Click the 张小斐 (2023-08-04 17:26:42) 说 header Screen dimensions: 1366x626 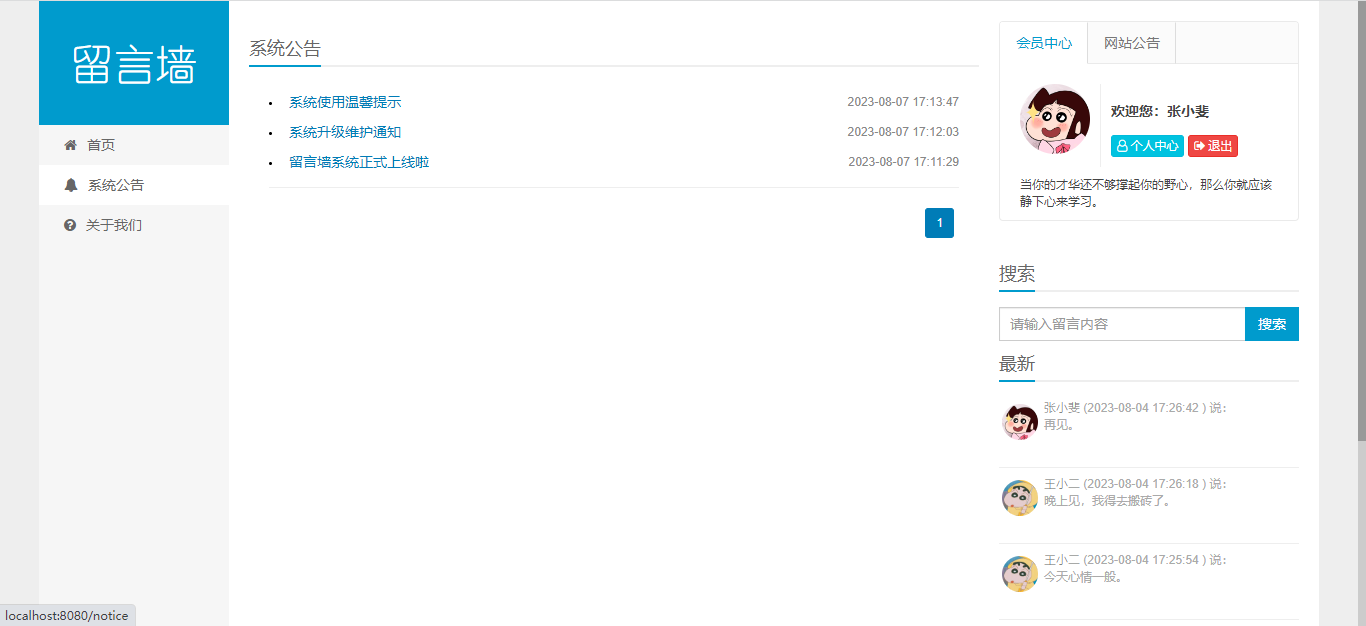coord(1135,408)
